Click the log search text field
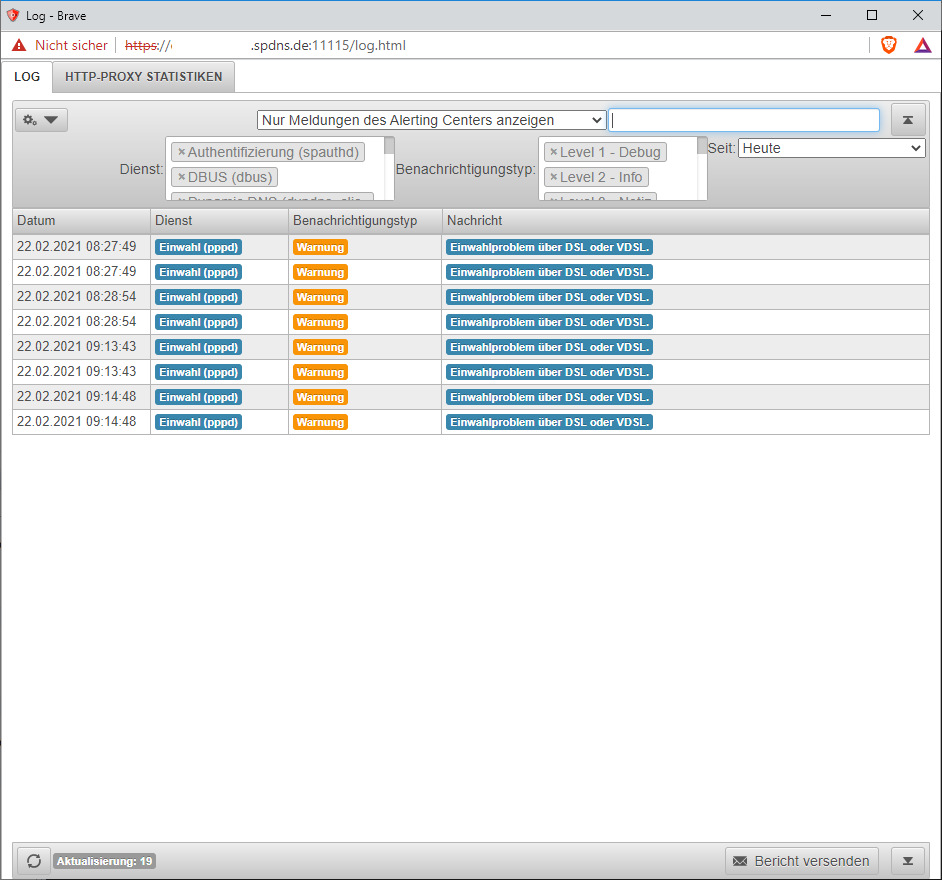This screenshot has width=942, height=880. pyautogui.click(x=744, y=120)
